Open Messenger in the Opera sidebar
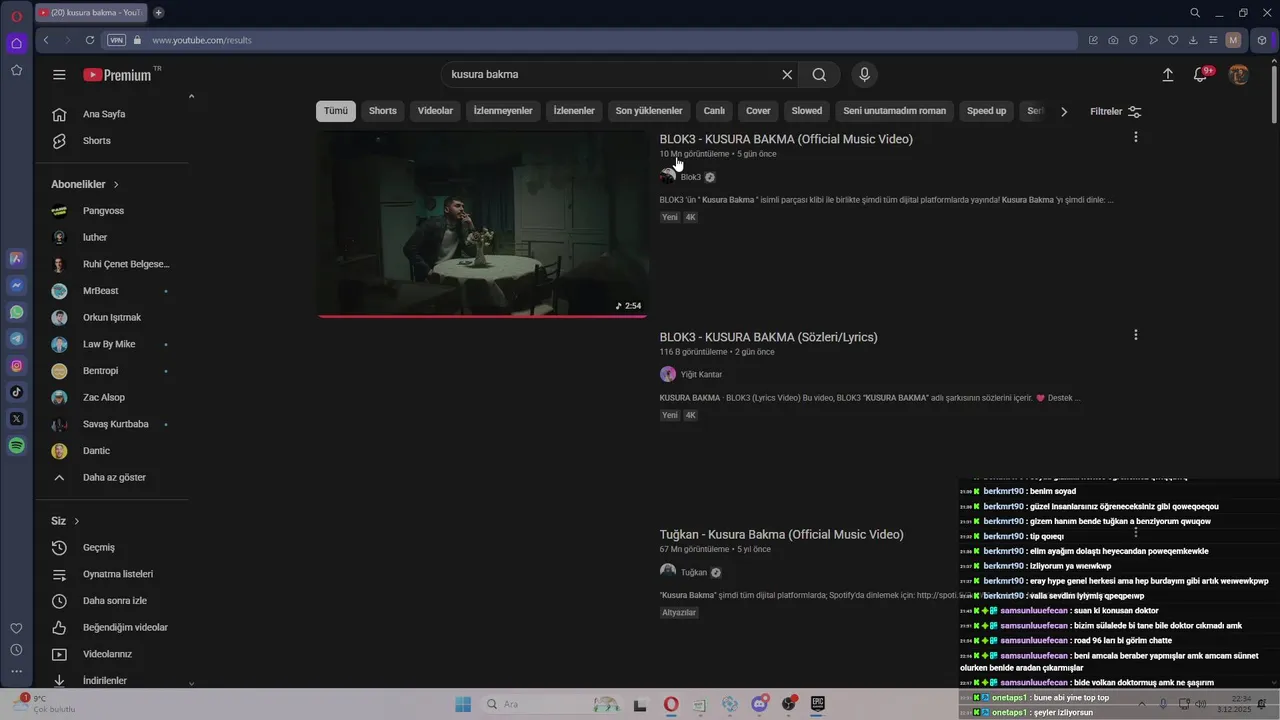The image size is (1280, 720). click(x=17, y=285)
